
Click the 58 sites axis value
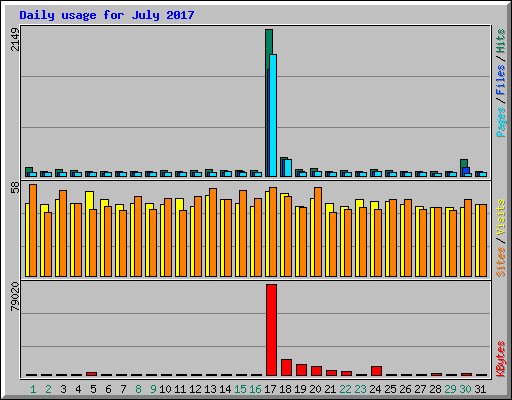pyautogui.click(x=15, y=188)
